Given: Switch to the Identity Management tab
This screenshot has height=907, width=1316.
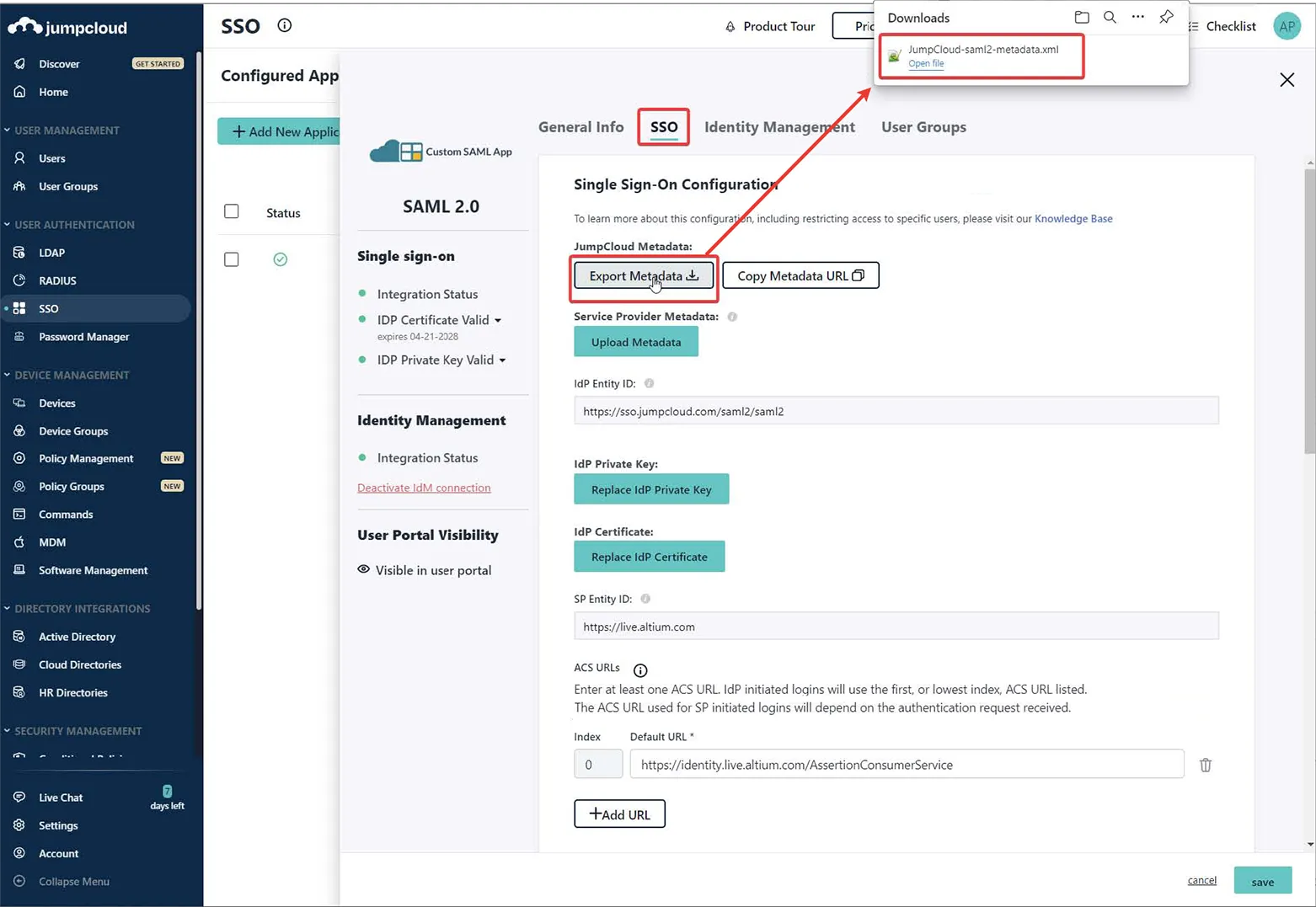Looking at the screenshot, I should pos(779,127).
